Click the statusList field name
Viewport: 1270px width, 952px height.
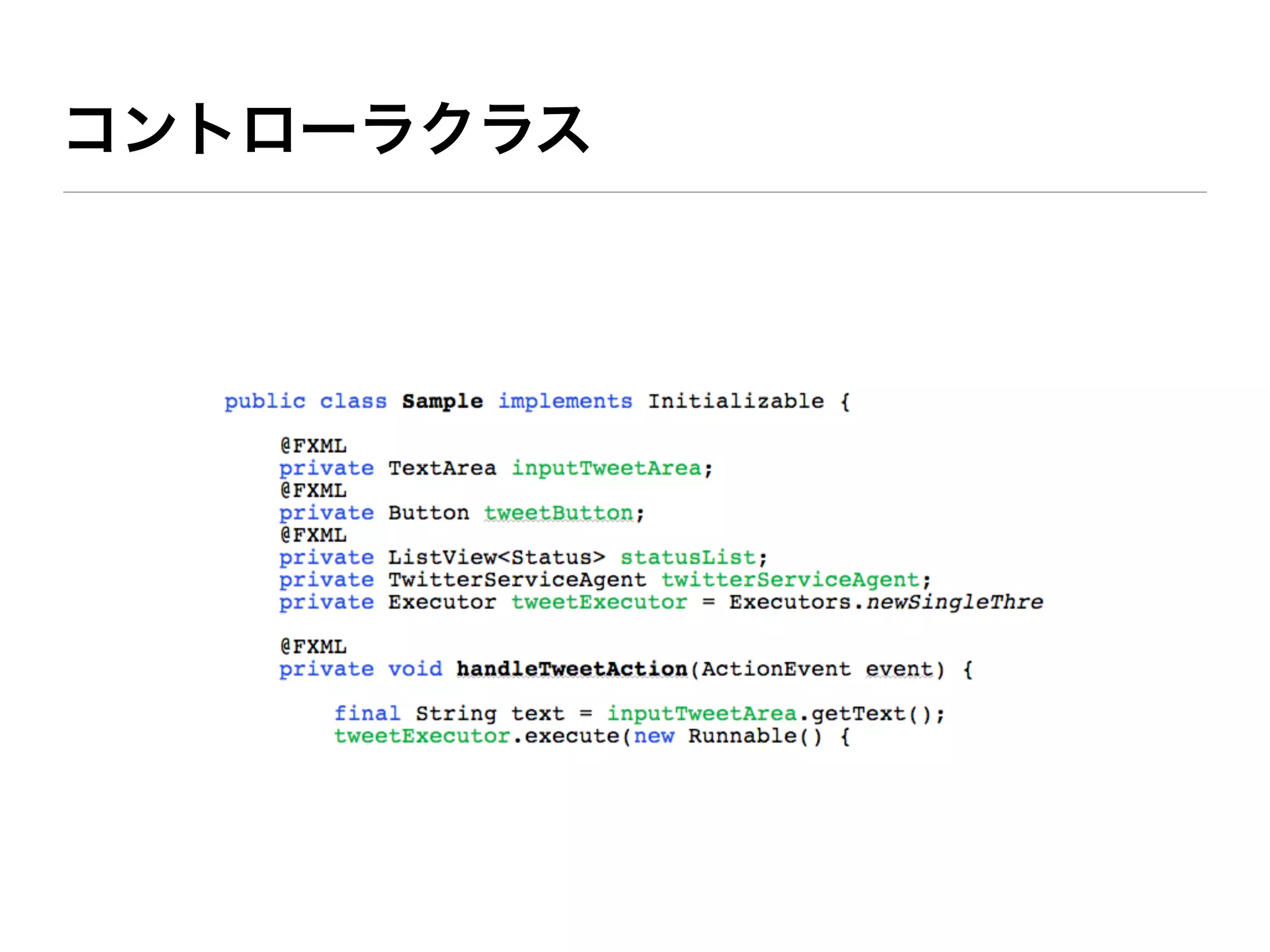tap(688, 557)
